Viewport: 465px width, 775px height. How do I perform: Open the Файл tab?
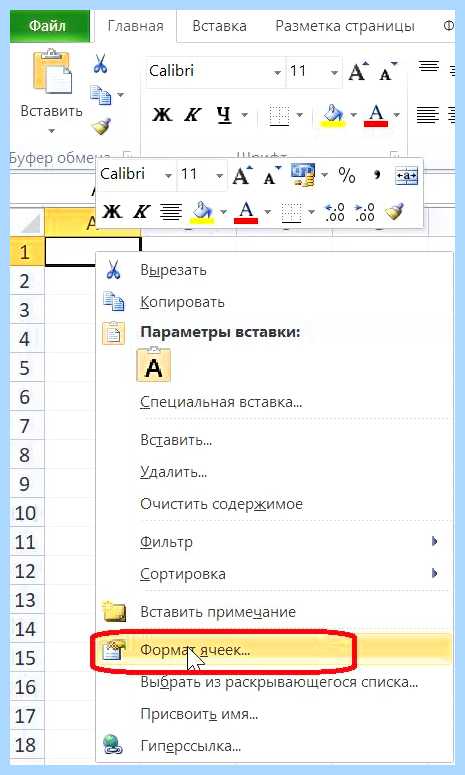50,25
